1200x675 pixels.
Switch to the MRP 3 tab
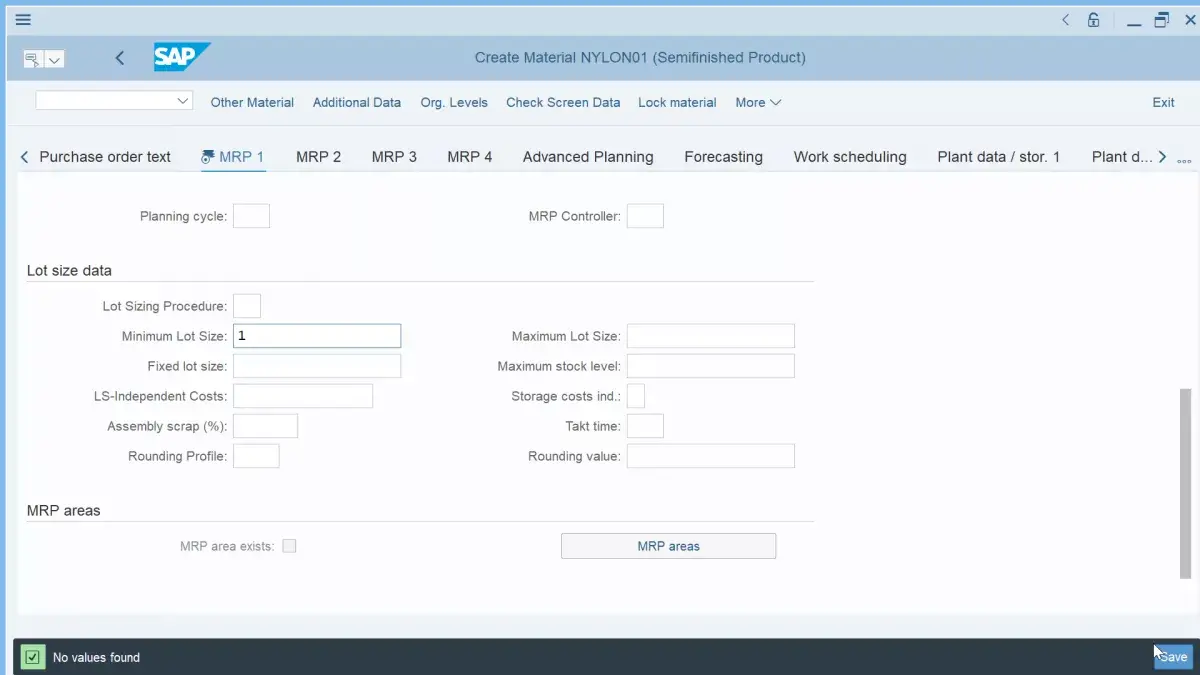click(x=394, y=157)
